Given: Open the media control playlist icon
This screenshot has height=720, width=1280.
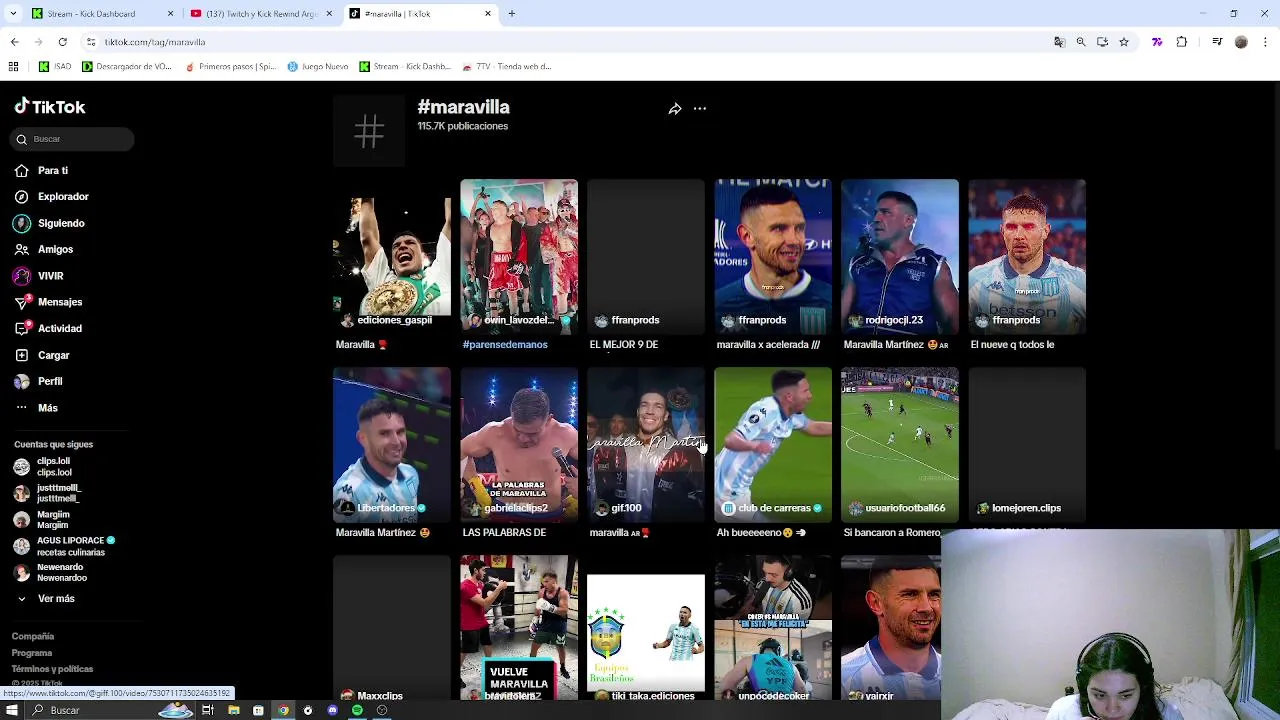Looking at the screenshot, I should click(x=1217, y=42).
